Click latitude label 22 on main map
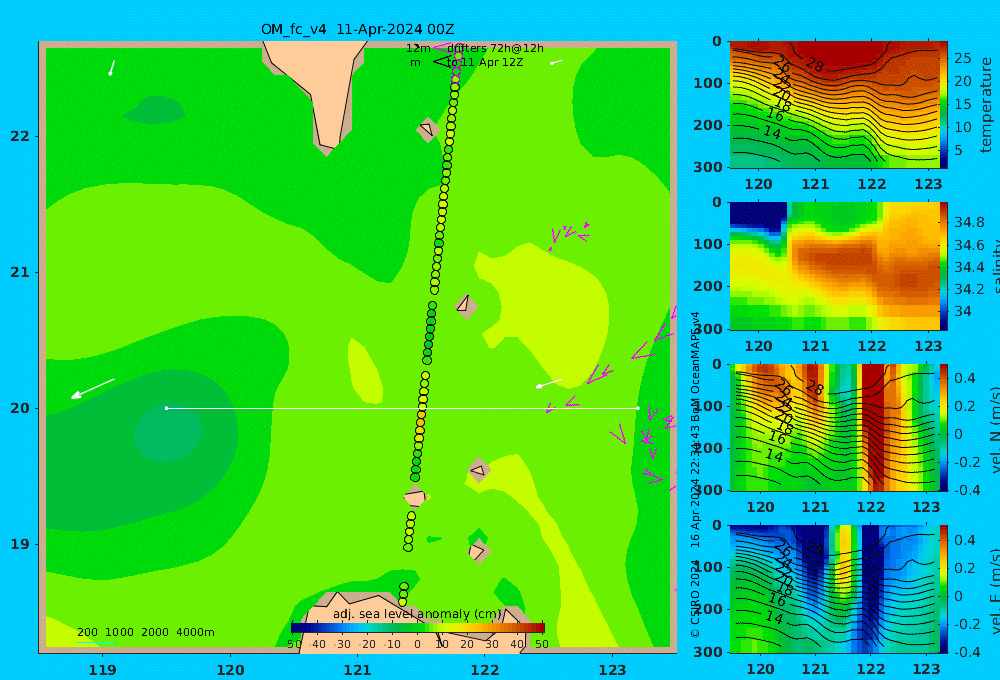Image resolution: width=1000 pixels, height=680 pixels. pyautogui.click(x=20, y=136)
